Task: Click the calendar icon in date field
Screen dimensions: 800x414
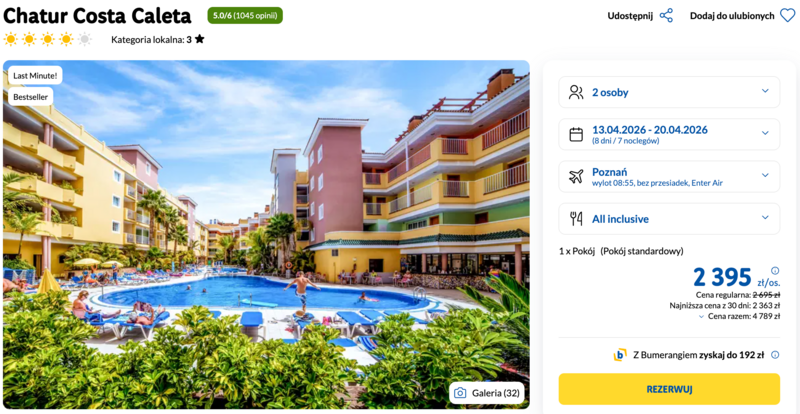Action: pos(576,134)
